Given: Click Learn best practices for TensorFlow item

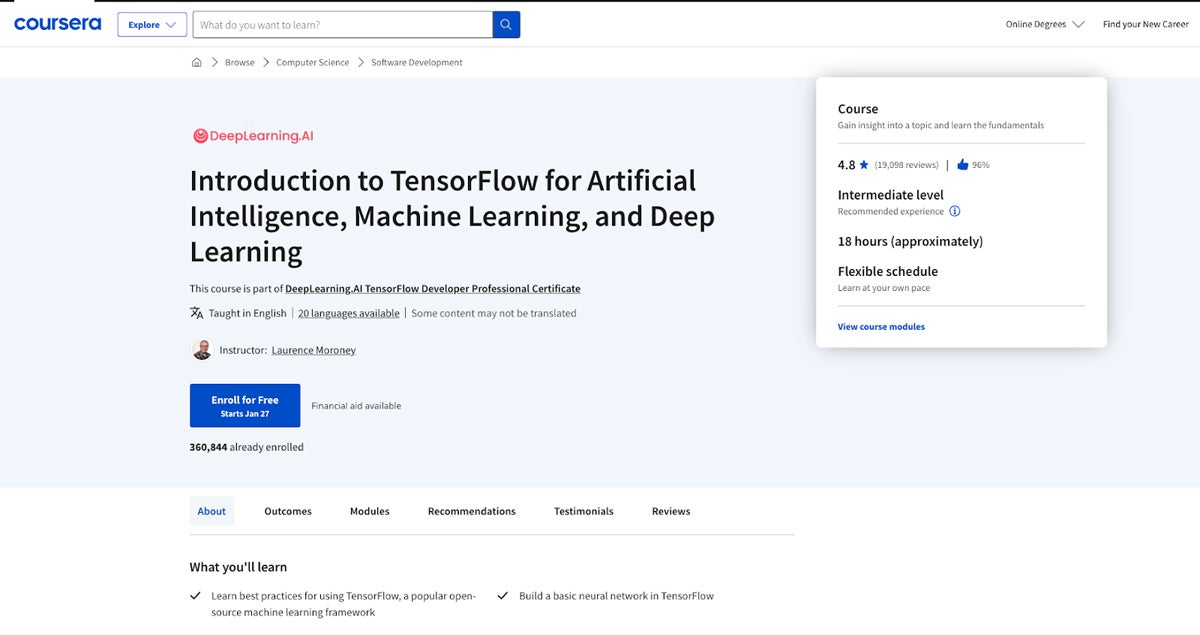Looking at the screenshot, I should click(x=344, y=604).
